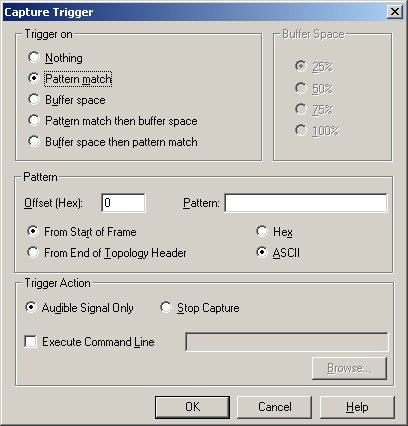Confirm with the OK button

192,407
